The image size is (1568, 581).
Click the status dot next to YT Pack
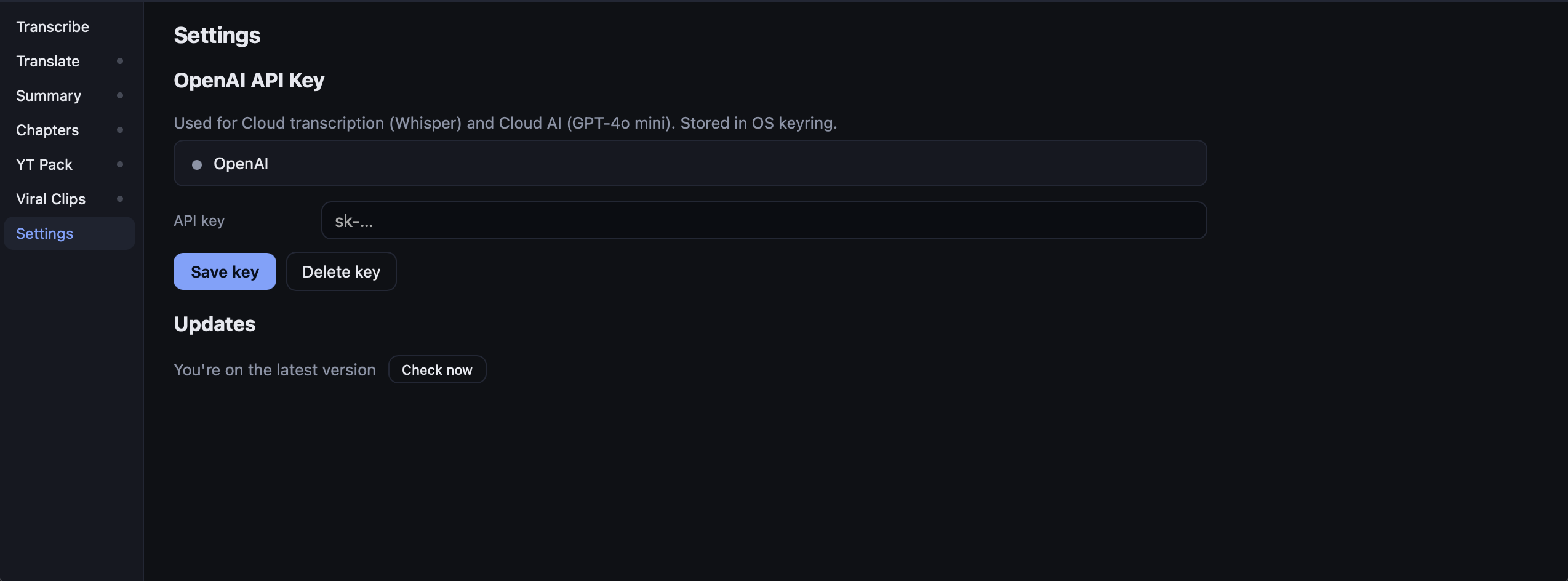point(120,164)
